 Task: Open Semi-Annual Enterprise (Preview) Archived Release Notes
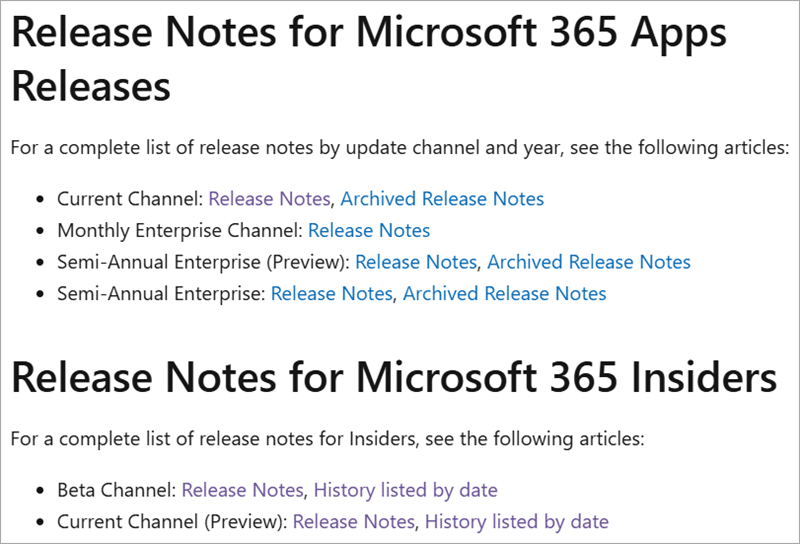(x=589, y=262)
